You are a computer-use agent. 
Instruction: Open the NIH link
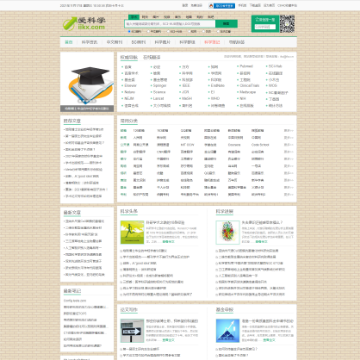[x=243, y=99]
